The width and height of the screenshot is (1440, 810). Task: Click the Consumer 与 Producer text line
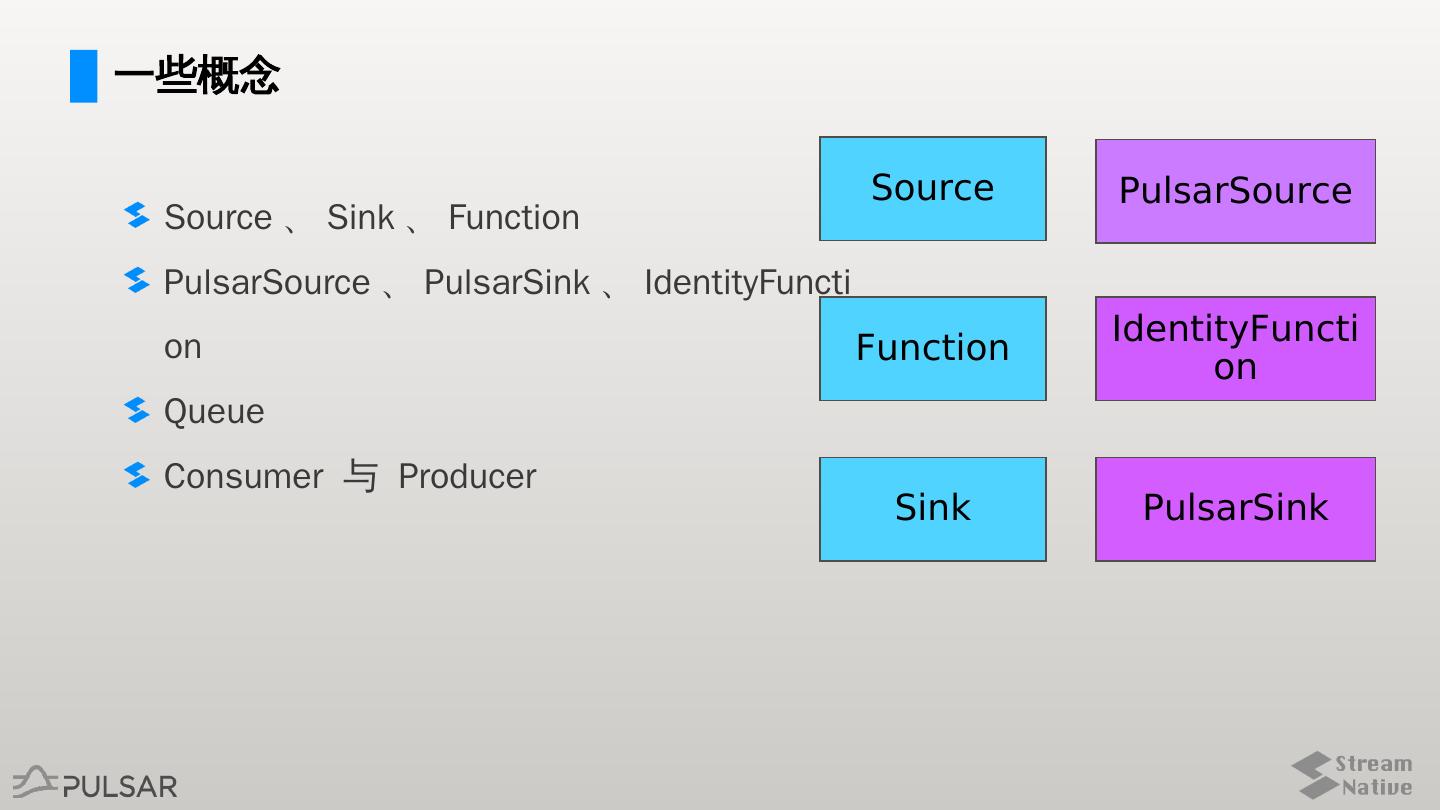pos(350,476)
